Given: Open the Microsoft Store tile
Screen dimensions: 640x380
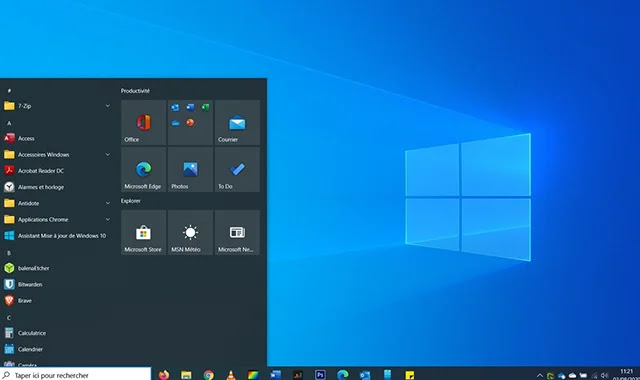Looking at the screenshot, I should coord(144,233).
